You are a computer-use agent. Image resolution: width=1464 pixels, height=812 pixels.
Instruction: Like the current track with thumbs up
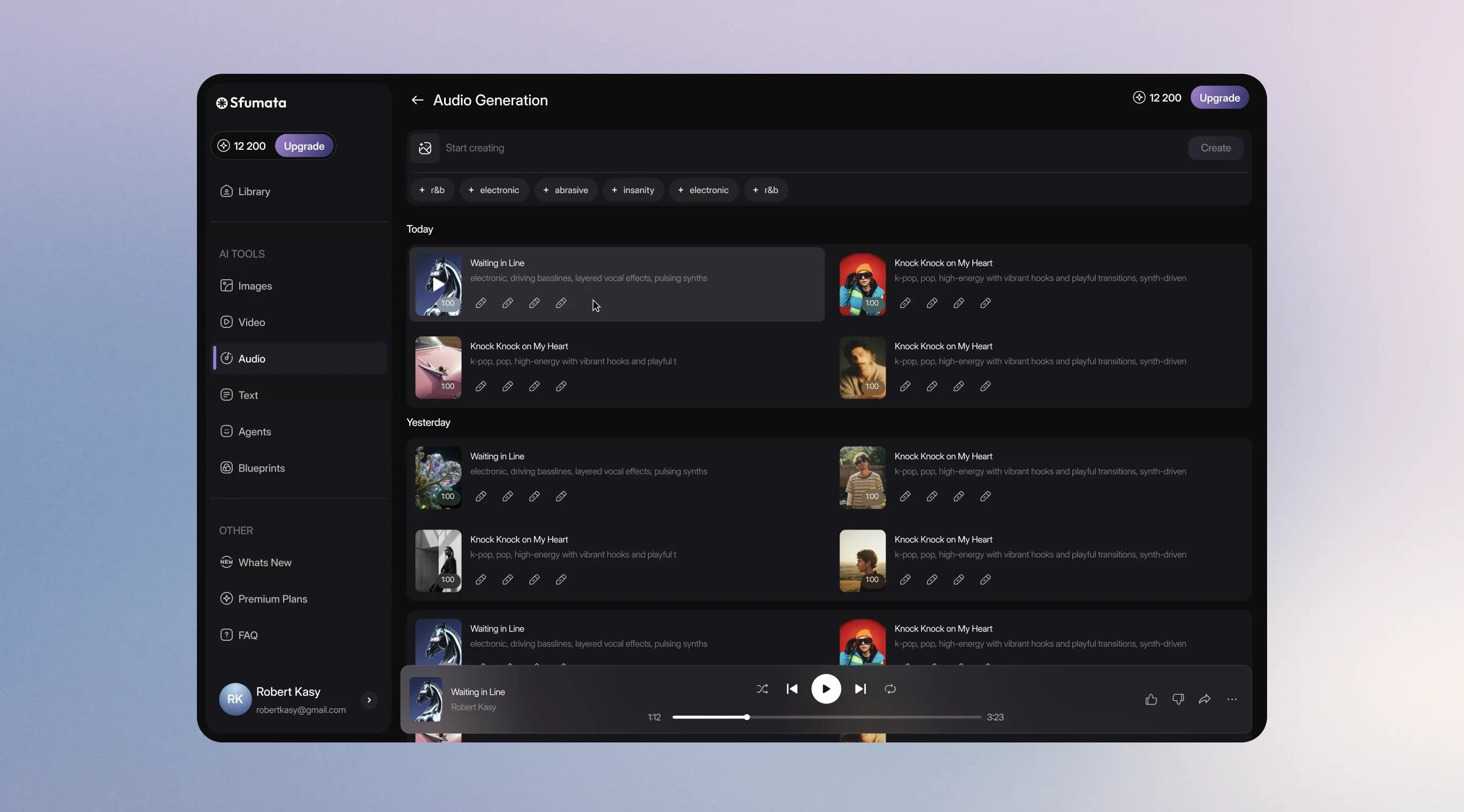point(1151,700)
